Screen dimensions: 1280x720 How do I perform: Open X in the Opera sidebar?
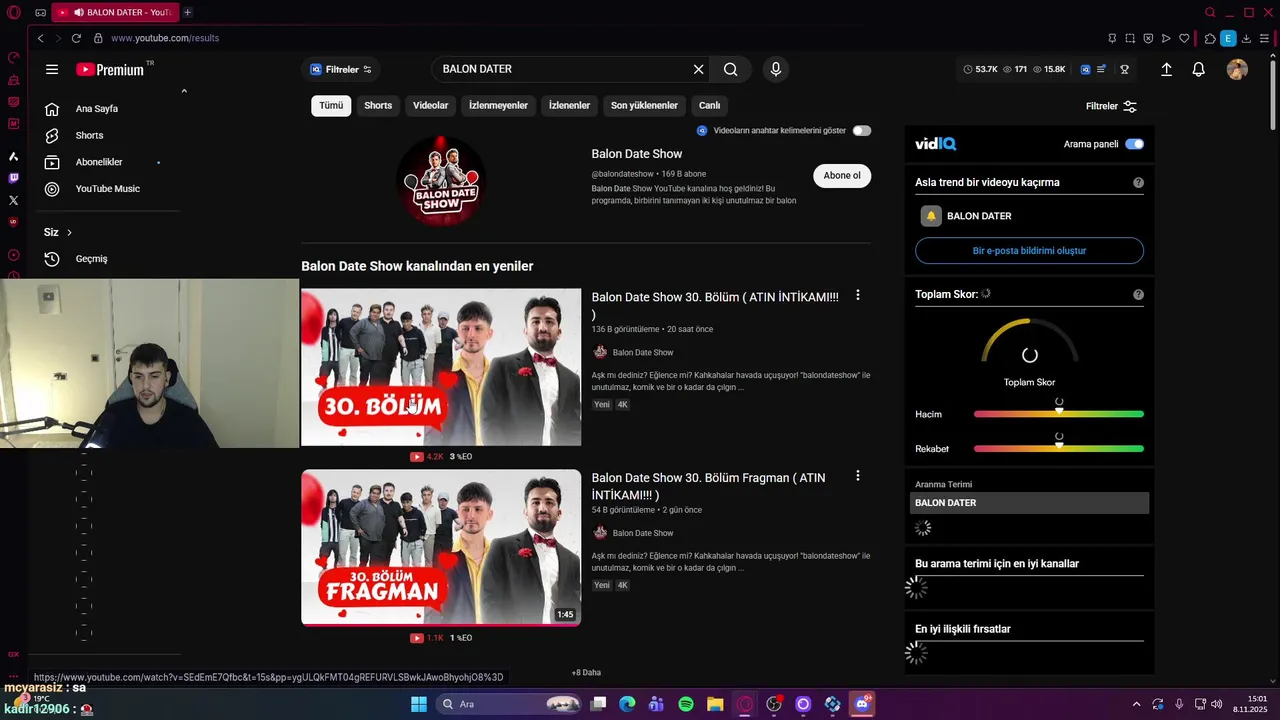pyautogui.click(x=13, y=200)
